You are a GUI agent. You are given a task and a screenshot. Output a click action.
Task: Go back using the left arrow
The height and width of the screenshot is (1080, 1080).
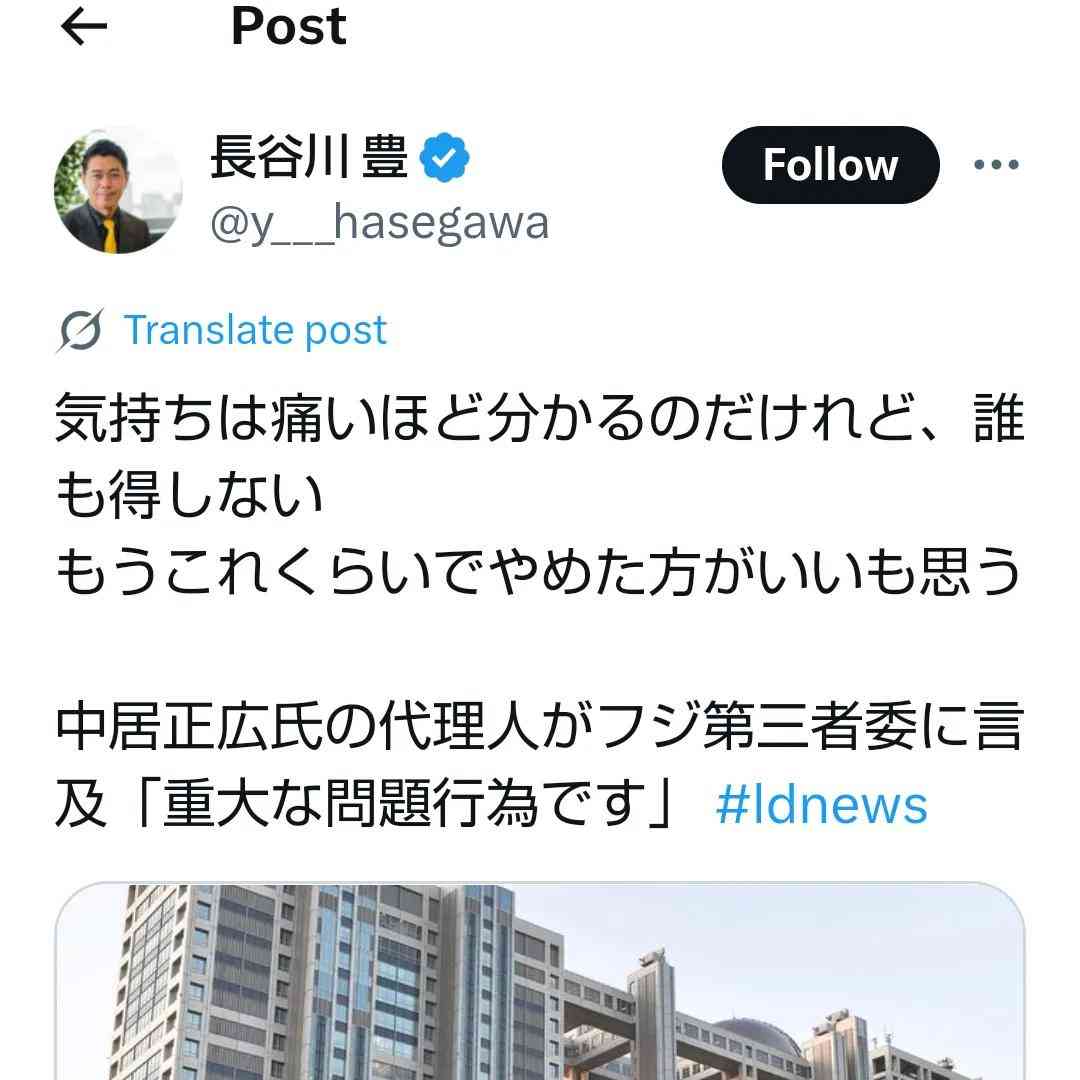pyautogui.click(x=84, y=28)
